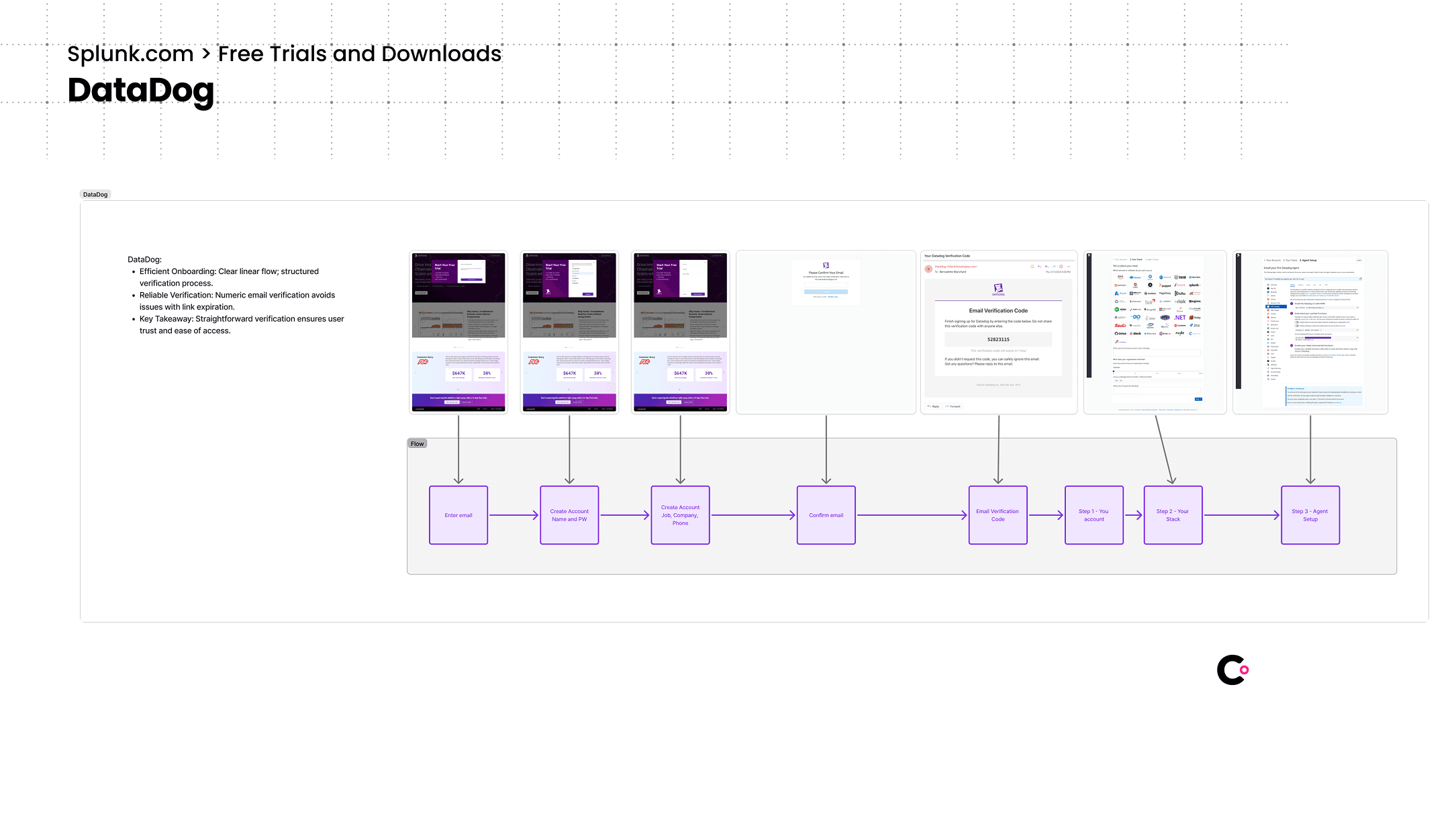
Task: Click the 'Flow' section label
Action: (x=417, y=444)
